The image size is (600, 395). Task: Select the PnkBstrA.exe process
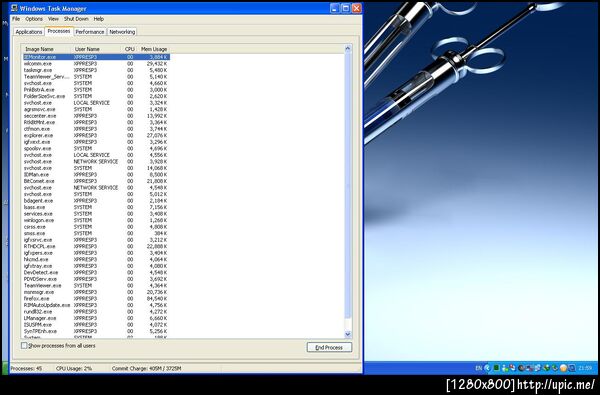click(96, 90)
